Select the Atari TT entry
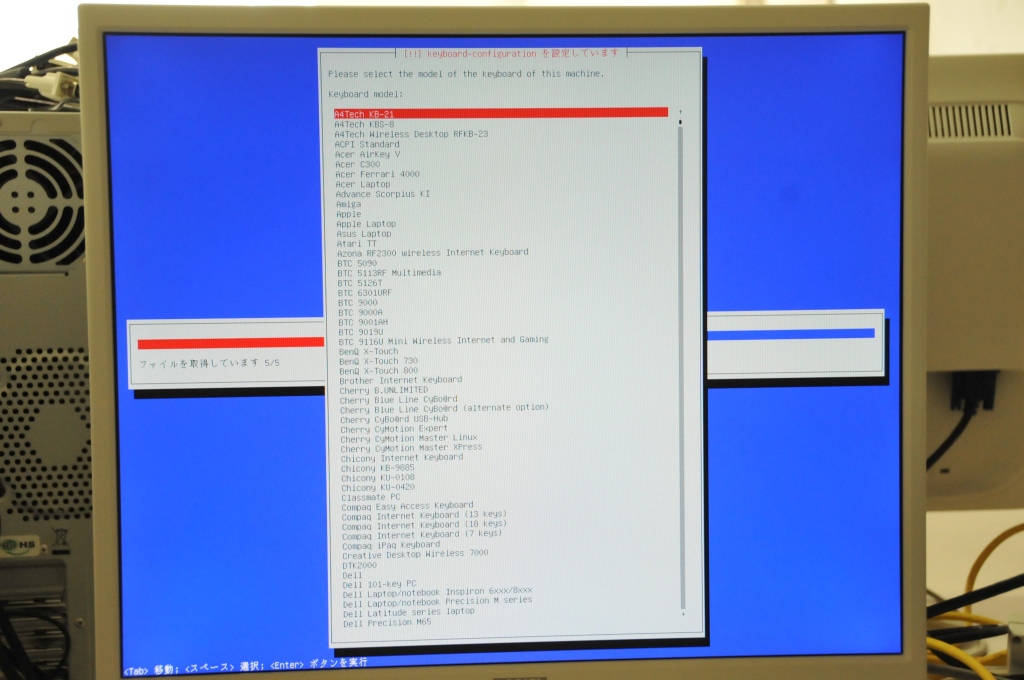The width and height of the screenshot is (1024, 680). [357, 243]
